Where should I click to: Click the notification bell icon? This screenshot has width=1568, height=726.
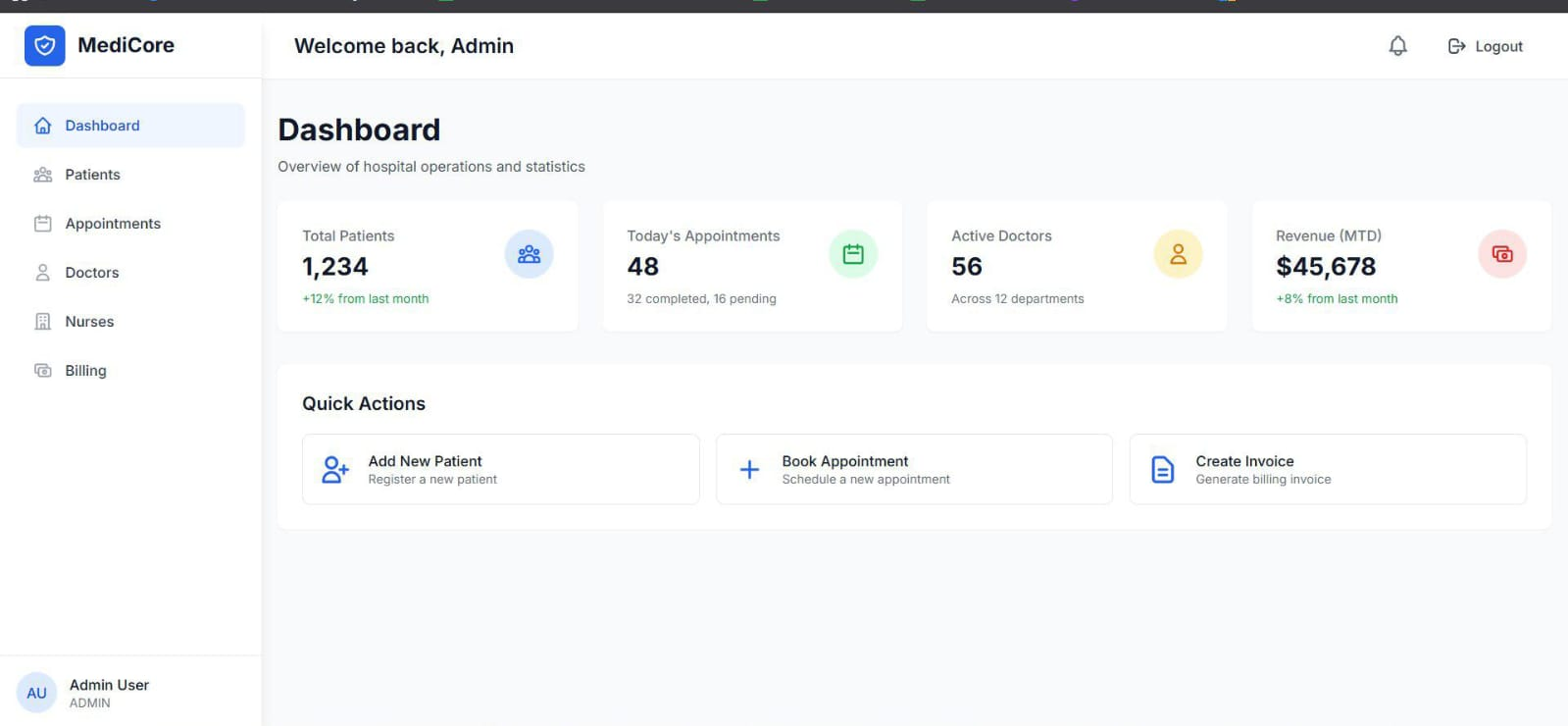coord(1397,46)
